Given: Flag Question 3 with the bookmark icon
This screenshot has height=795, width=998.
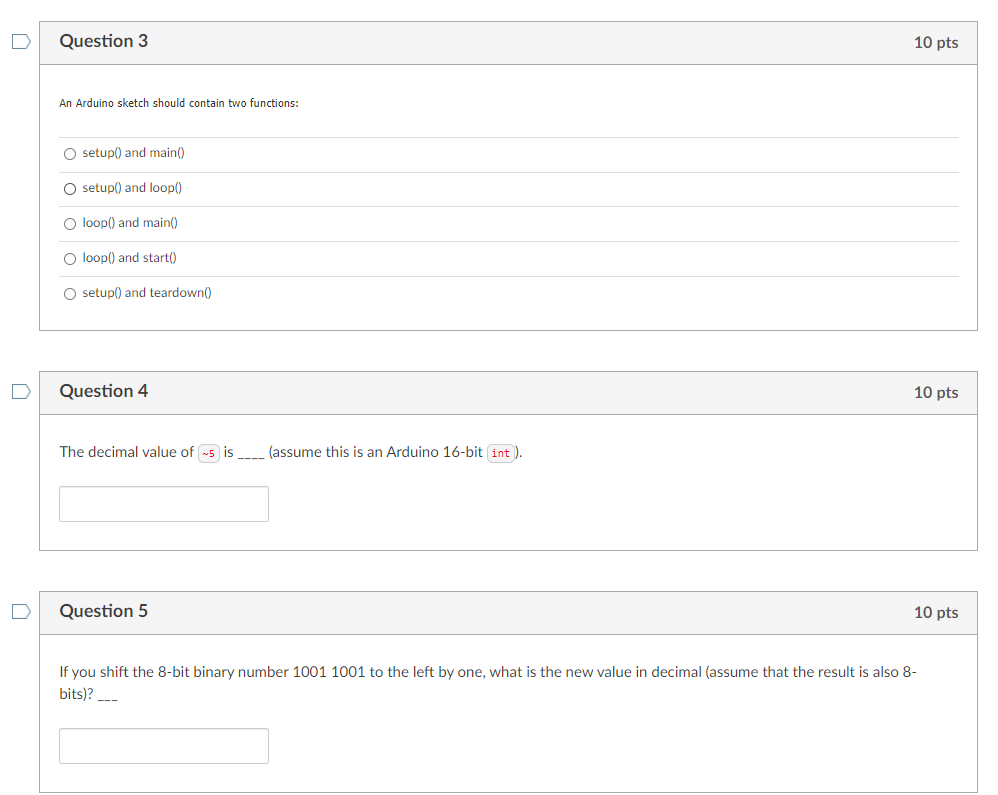Looking at the screenshot, I should pos(21,41).
